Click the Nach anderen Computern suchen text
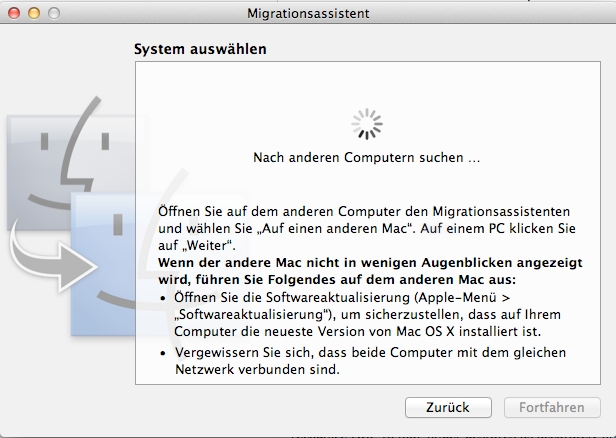 pos(367,158)
